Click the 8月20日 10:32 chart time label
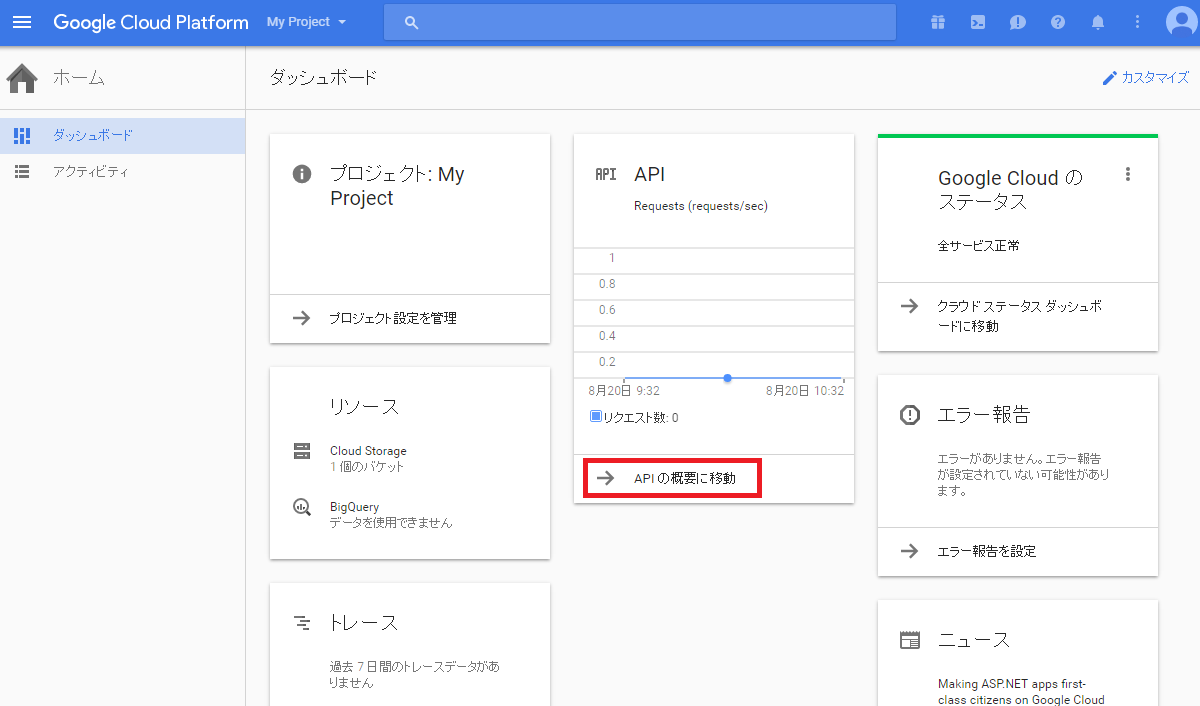 (x=805, y=391)
